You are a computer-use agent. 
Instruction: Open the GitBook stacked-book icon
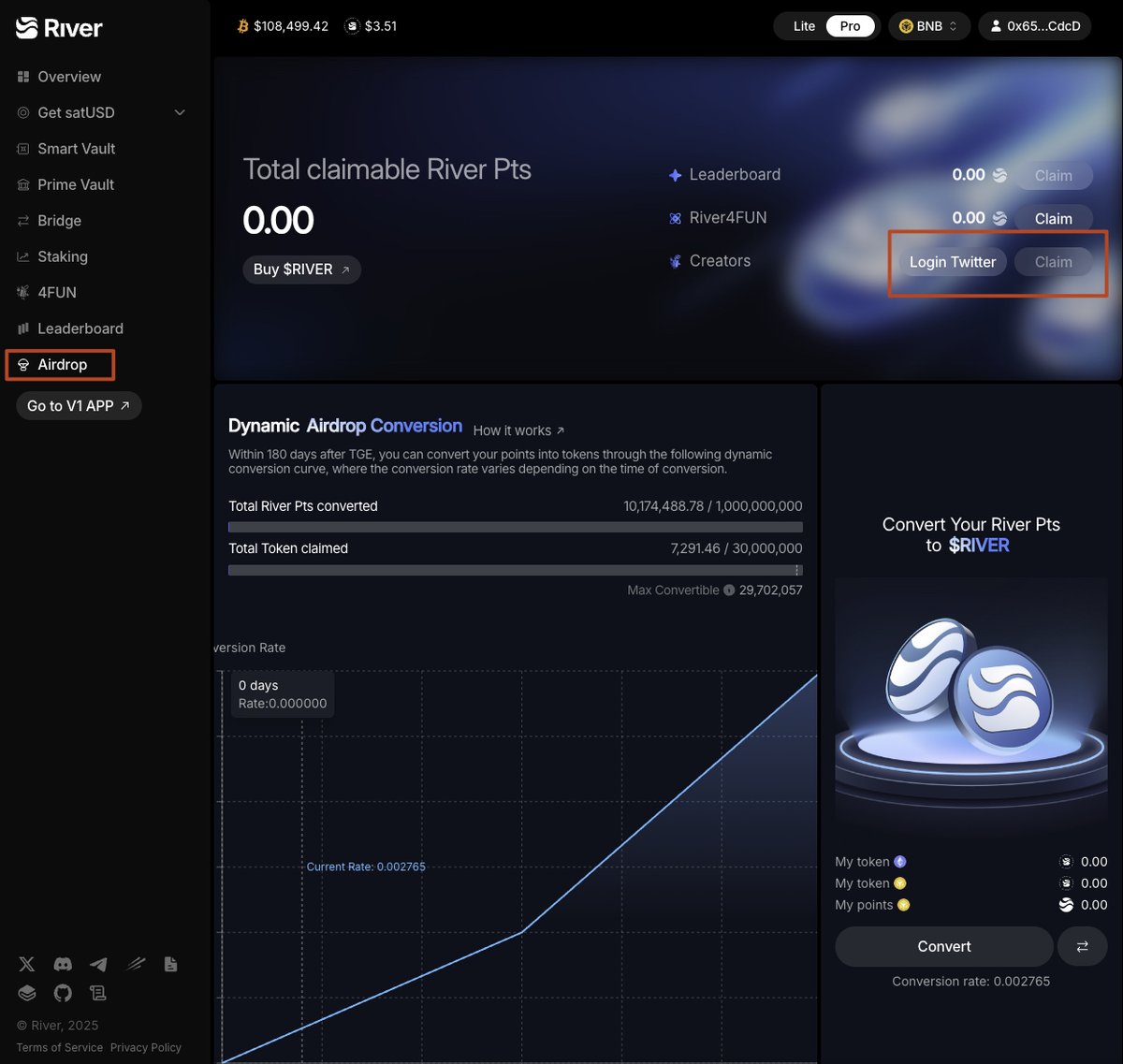[x=27, y=993]
